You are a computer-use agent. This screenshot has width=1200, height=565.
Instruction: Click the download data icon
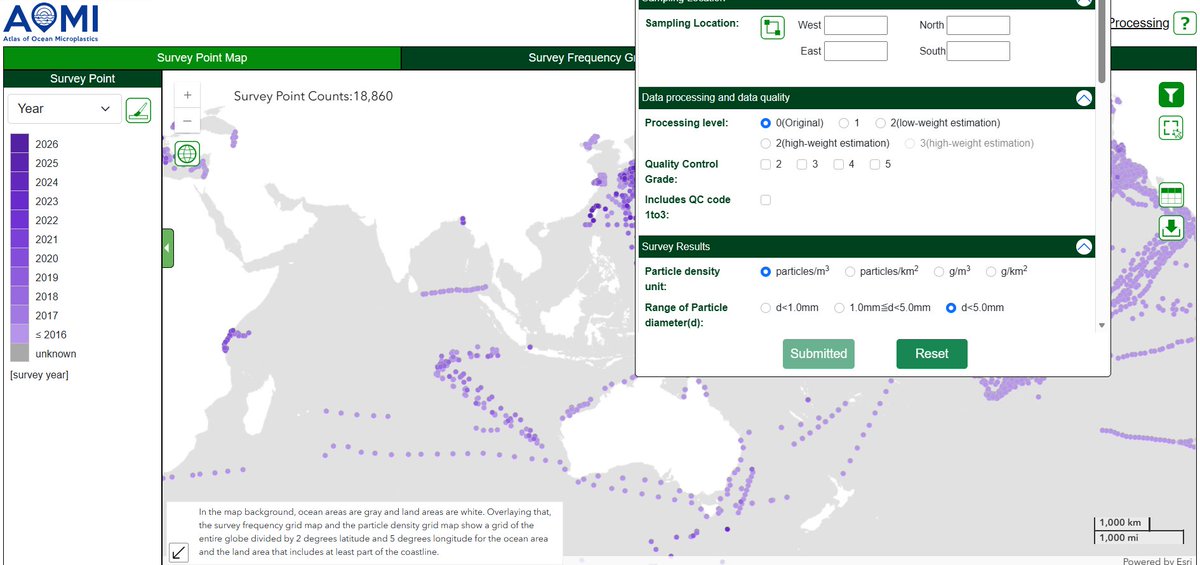[x=1171, y=227]
